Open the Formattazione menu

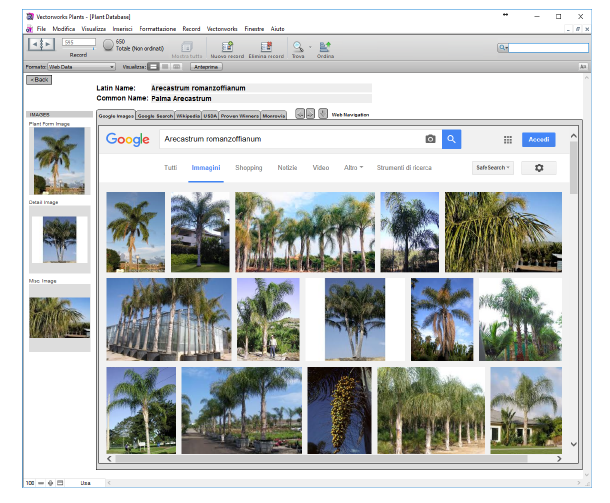158,29
